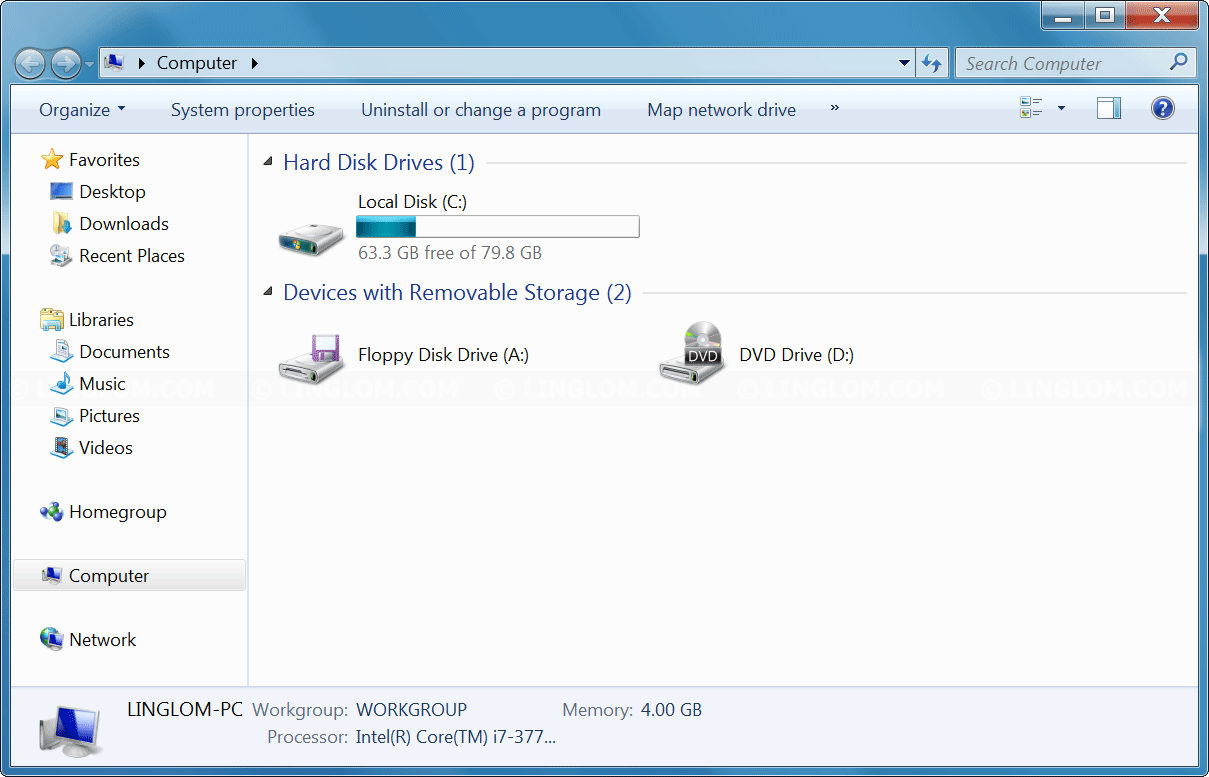Click Map network drive
Screen dimensions: 1209x777
(721, 109)
